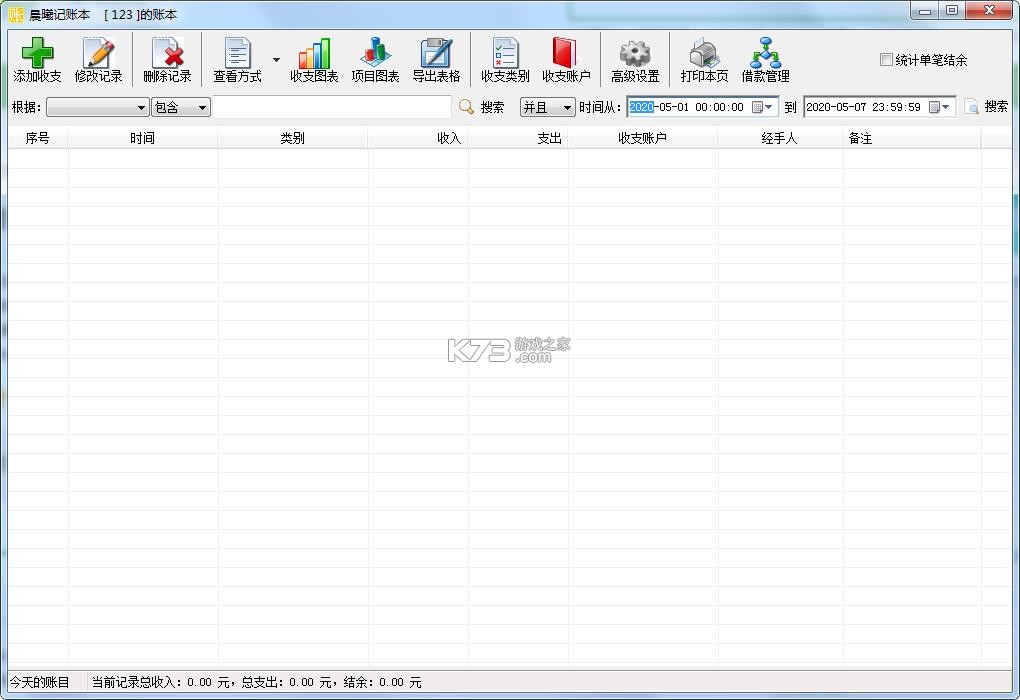The width and height of the screenshot is (1020, 700).
Task: Click the magnifier 搜索 button
Action: (x=481, y=107)
